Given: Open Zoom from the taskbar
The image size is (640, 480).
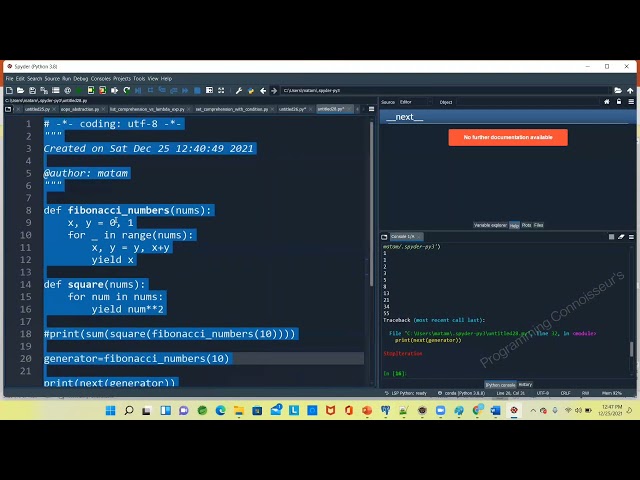Looking at the screenshot, I should (440, 410).
